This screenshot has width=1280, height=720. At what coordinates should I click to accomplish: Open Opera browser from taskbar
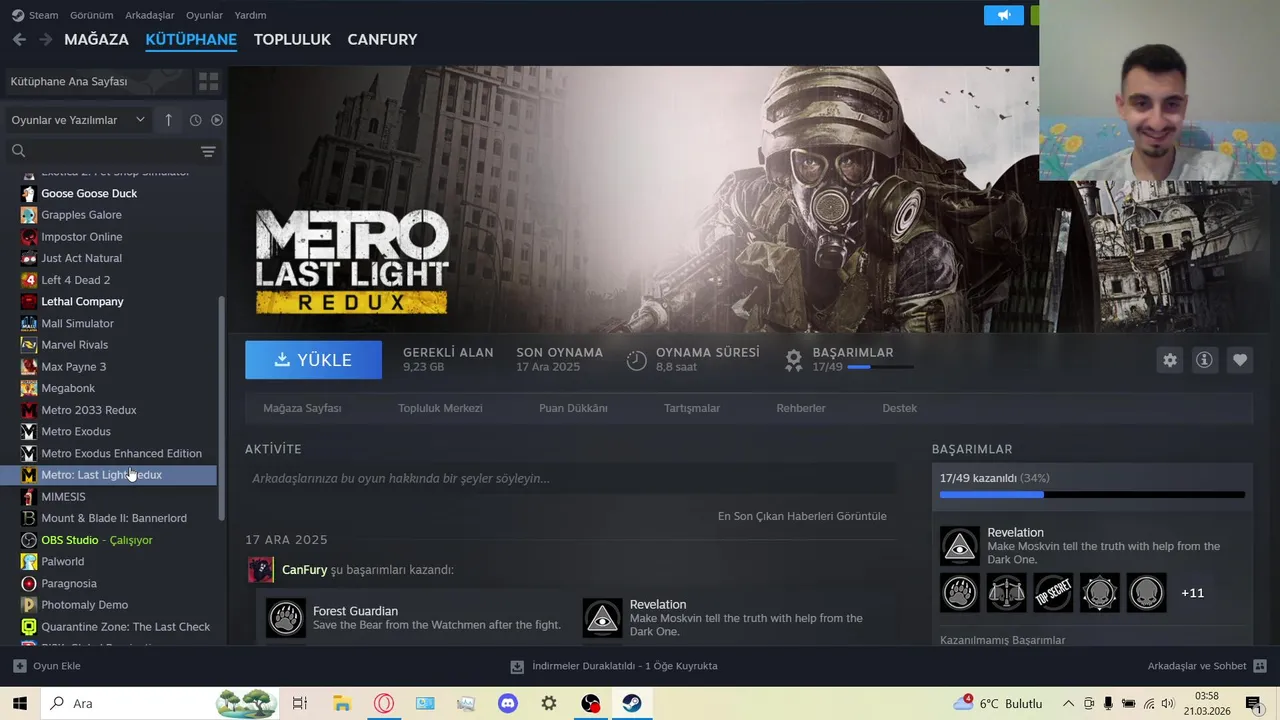[x=384, y=703]
